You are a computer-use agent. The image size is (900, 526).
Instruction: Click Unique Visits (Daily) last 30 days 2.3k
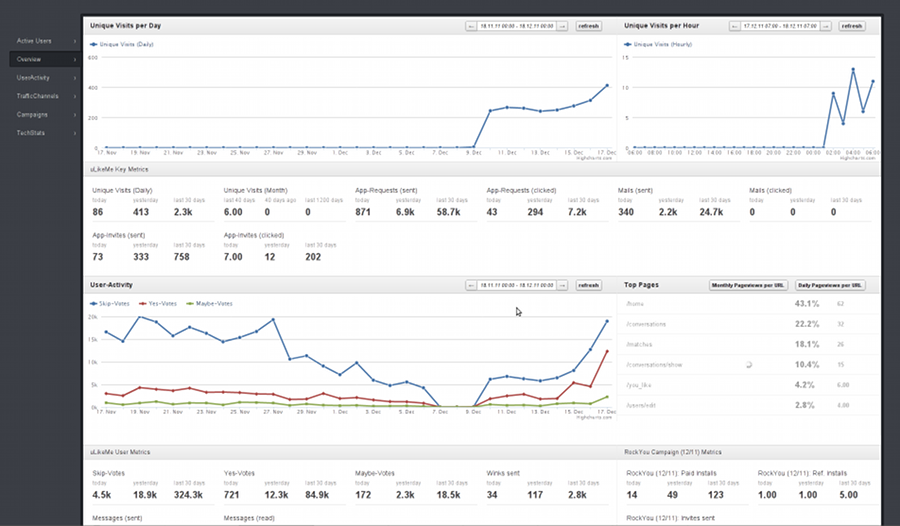184,212
